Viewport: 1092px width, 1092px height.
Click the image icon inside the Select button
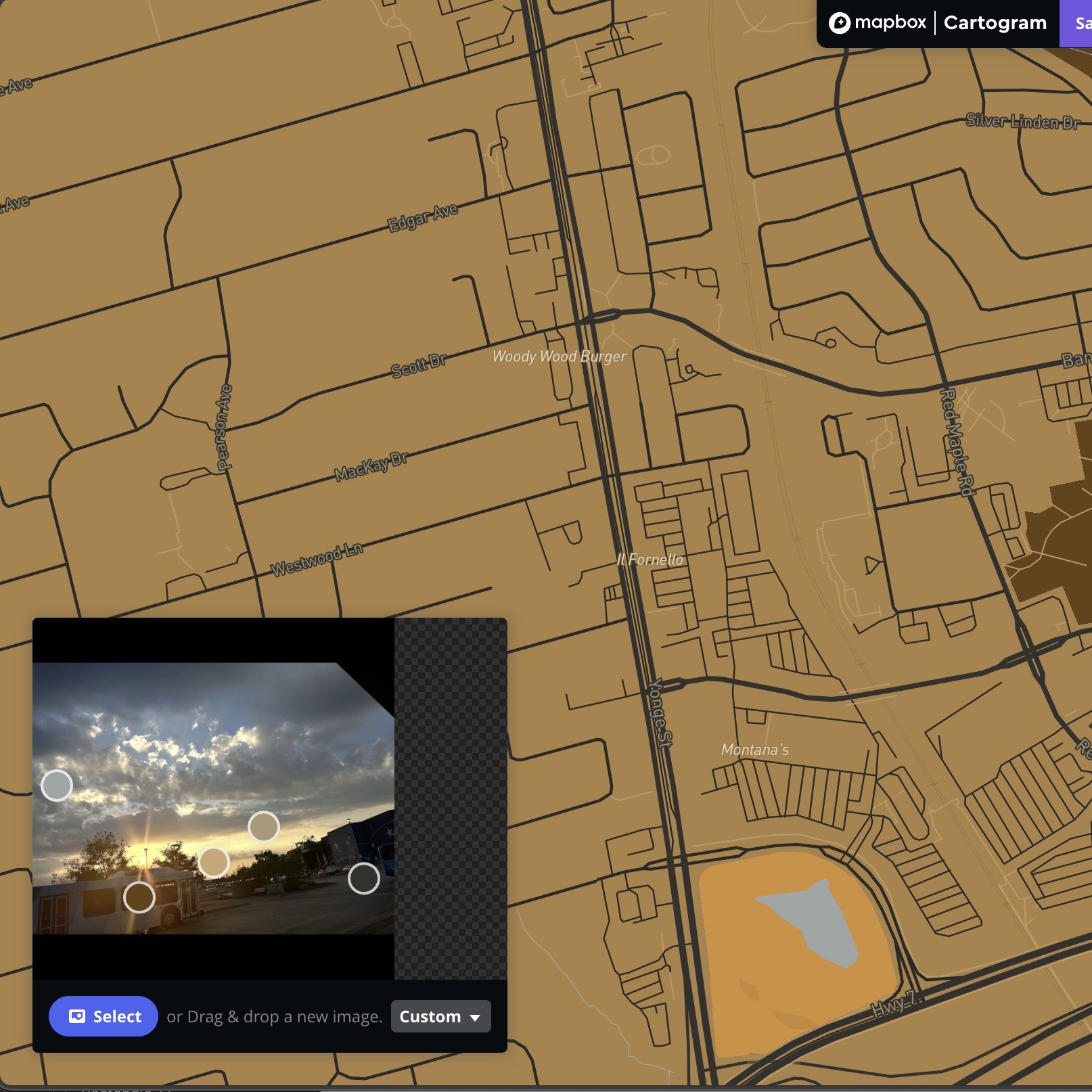(78, 1016)
